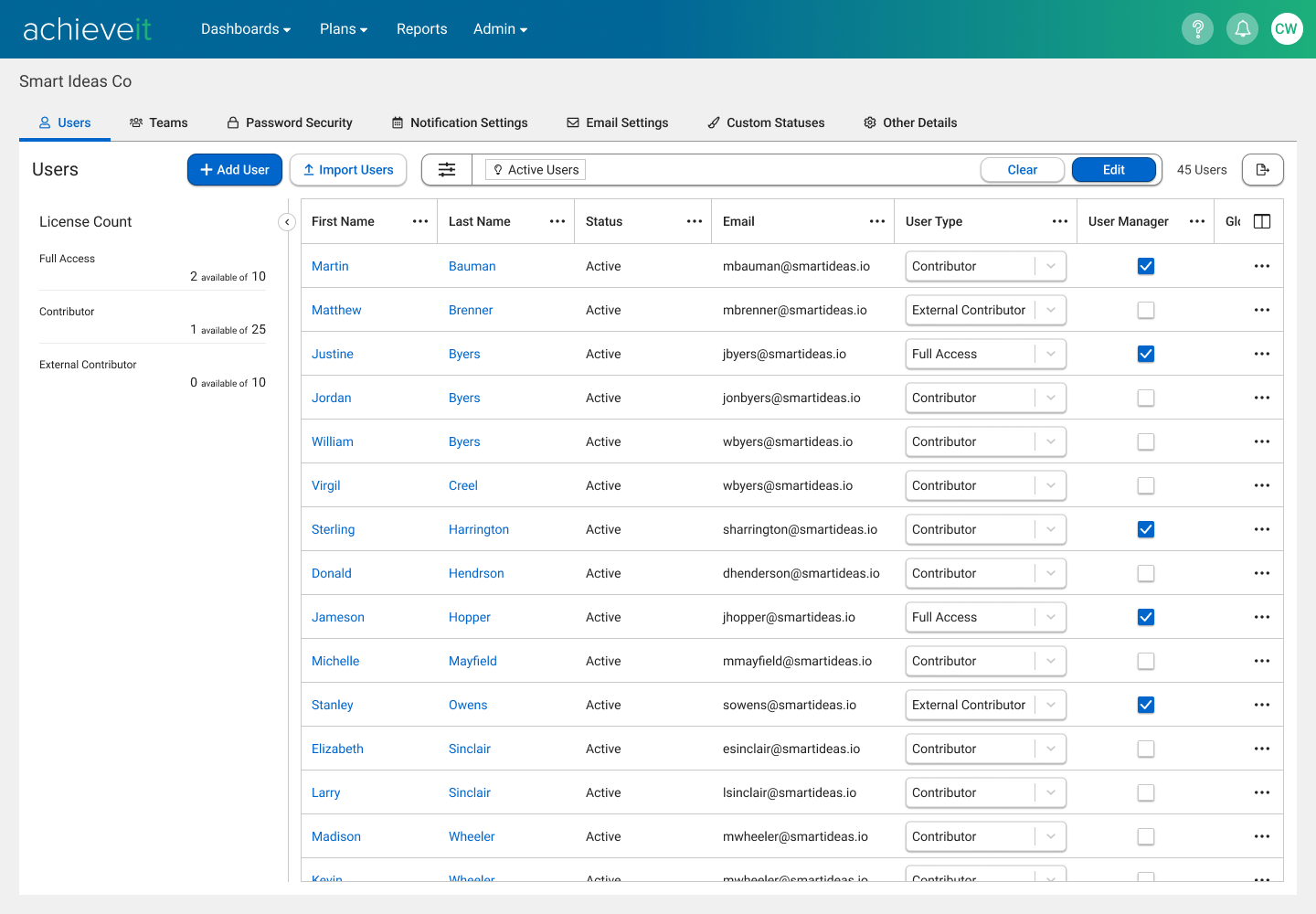Click the blue Edit filter button
This screenshot has width=1316, height=914.
tap(1114, 170)
